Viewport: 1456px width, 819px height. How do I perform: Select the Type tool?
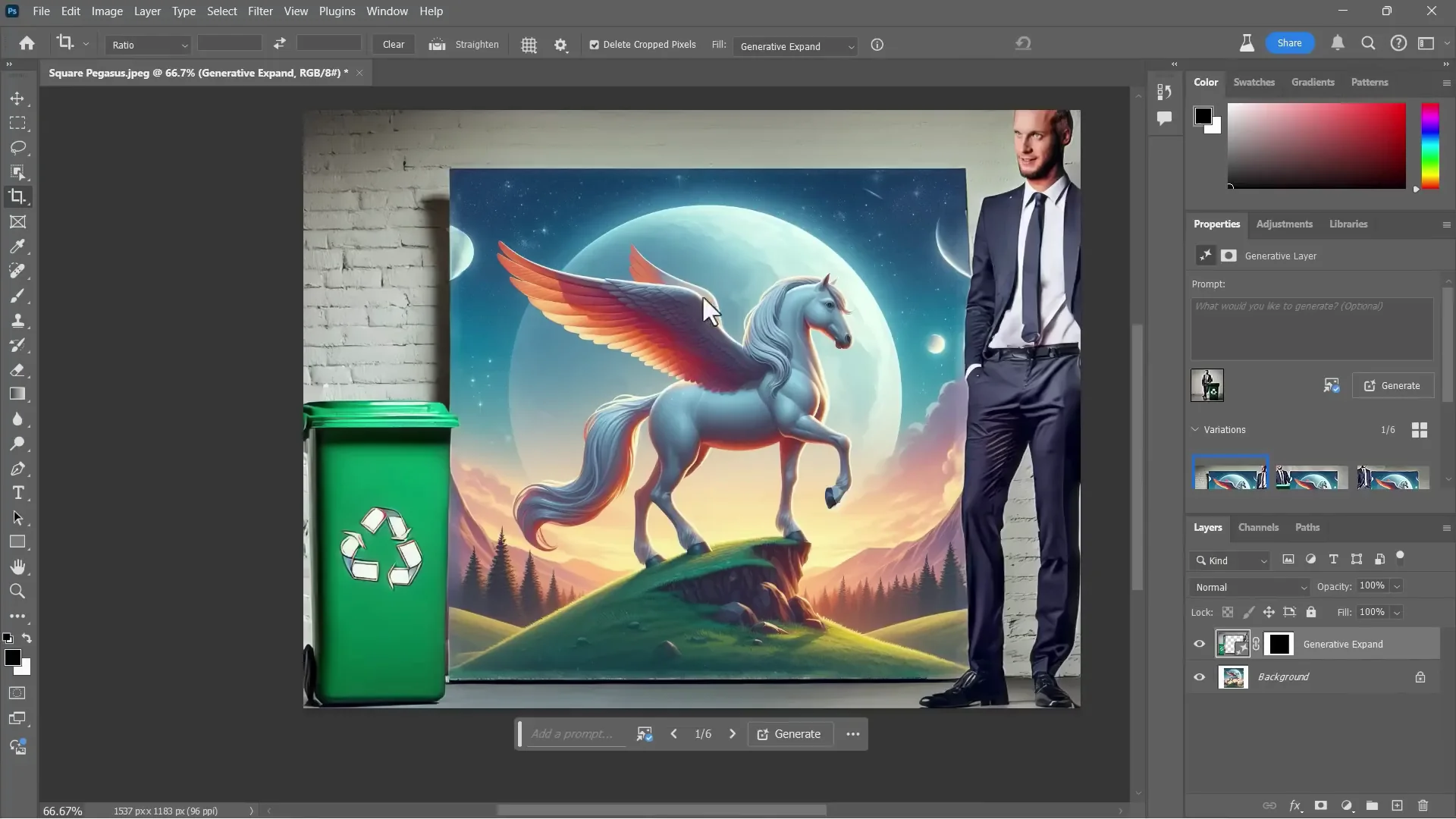18,493
